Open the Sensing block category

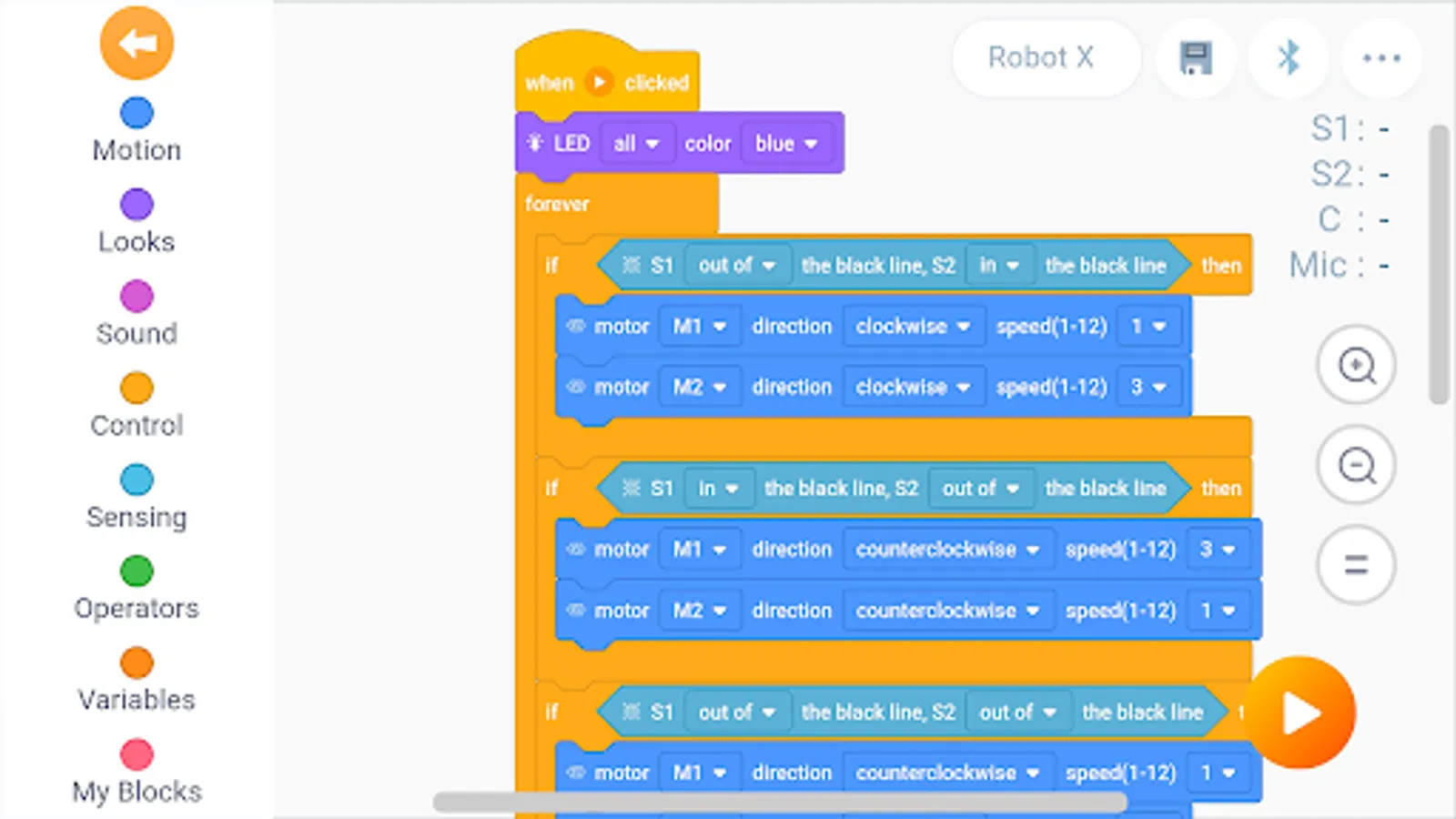click(x=136, y=499)
